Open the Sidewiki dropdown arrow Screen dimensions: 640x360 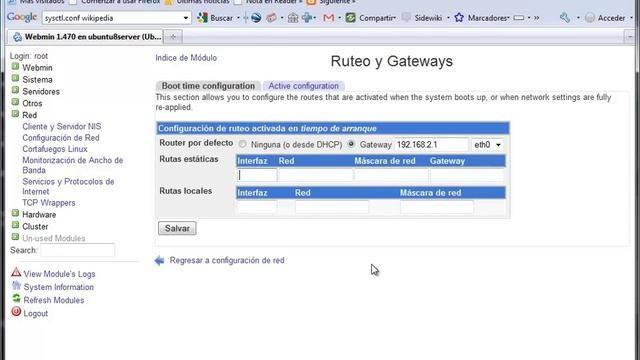(448, 18)
